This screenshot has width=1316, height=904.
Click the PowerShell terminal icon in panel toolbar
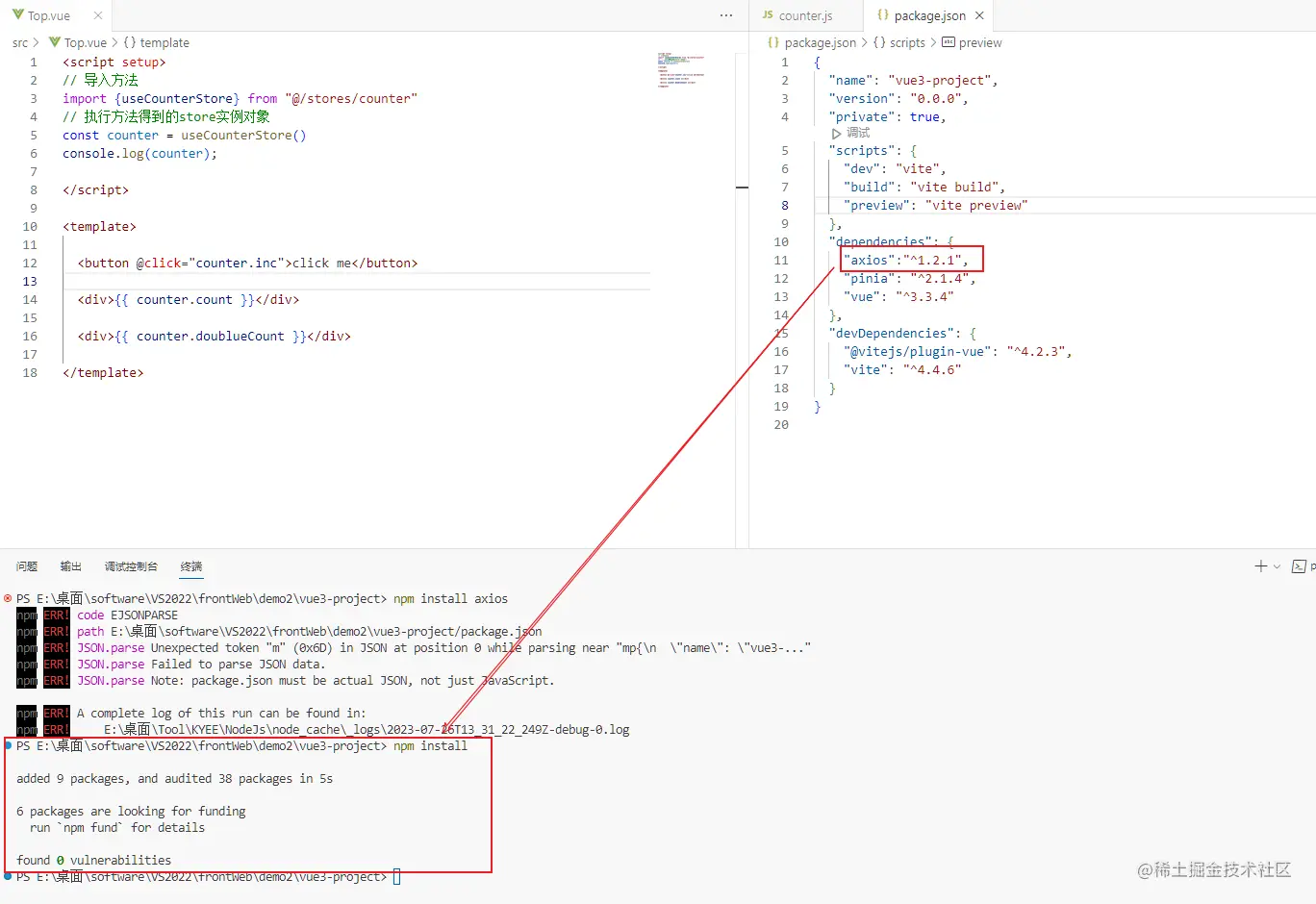pos(1299,566)
